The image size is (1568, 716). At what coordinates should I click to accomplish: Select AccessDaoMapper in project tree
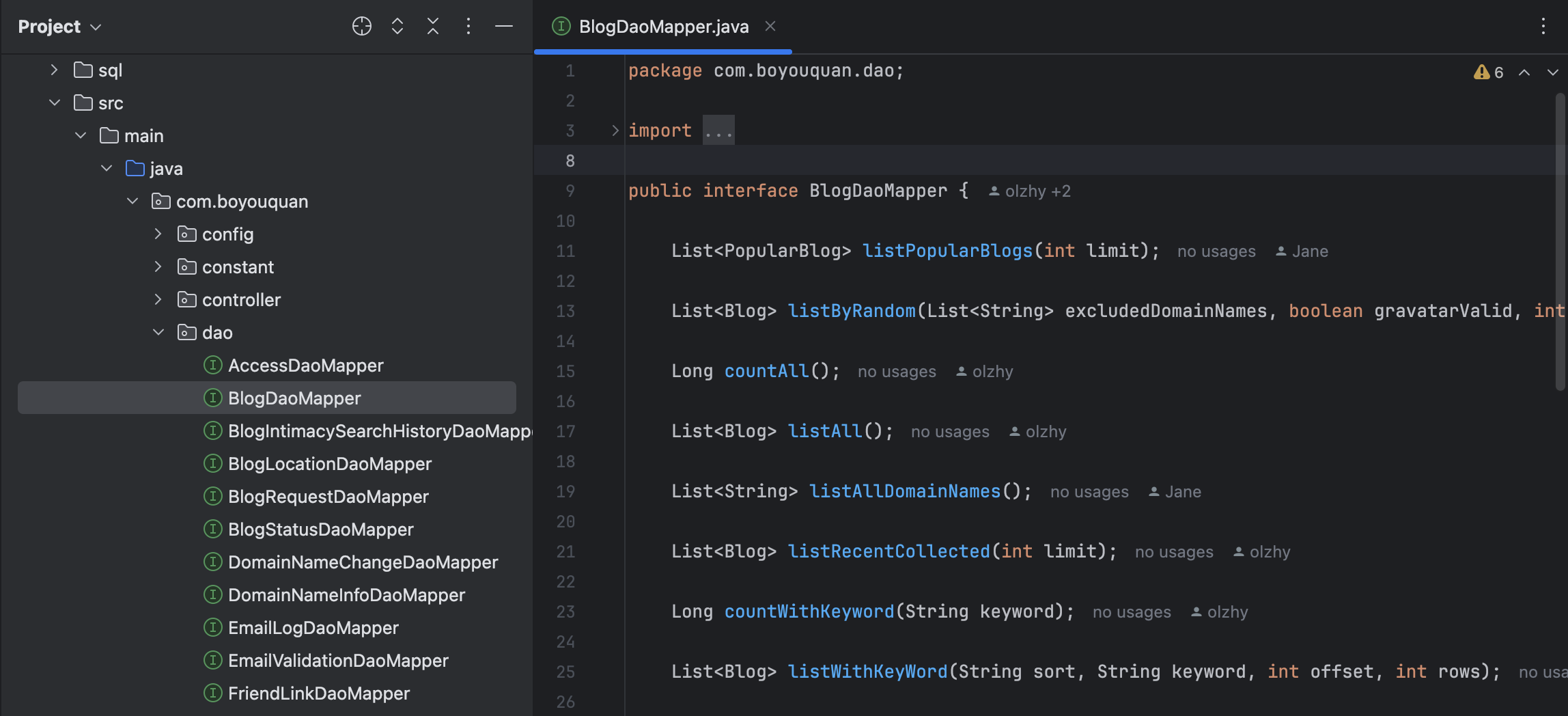coord(305,366)
